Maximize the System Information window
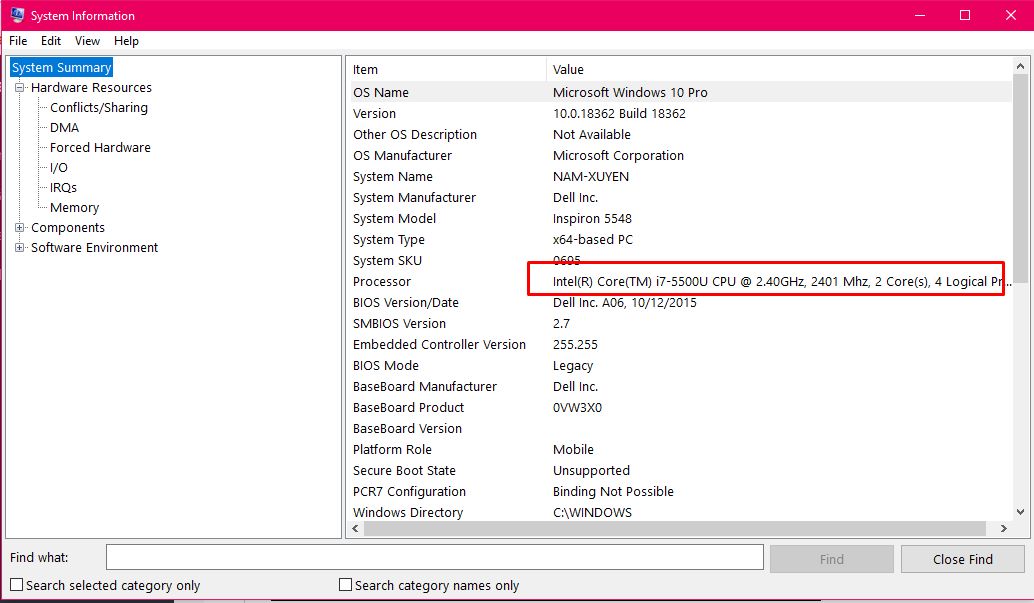This screenshot has width=1034, height=603. [964, 15]
